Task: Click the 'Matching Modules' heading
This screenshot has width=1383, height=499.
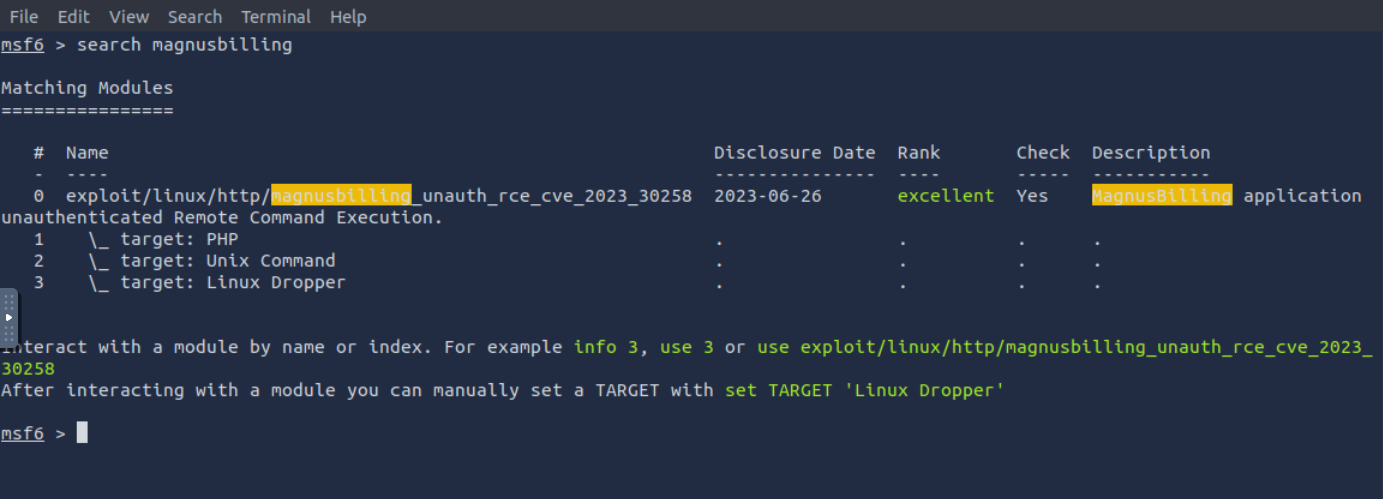Action: click(87, 88)
